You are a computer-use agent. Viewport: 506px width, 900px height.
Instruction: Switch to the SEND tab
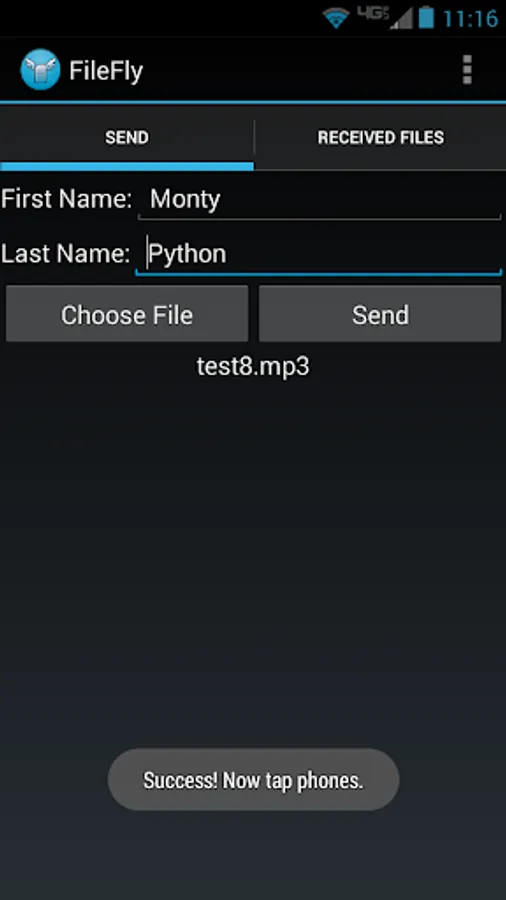127,138
